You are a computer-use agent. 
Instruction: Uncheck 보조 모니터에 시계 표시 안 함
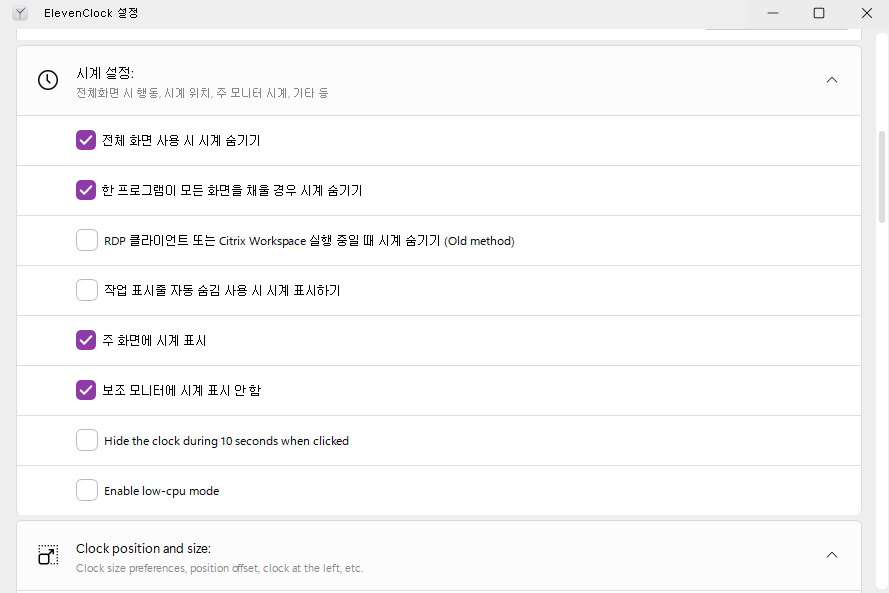[x=86, y=390]
